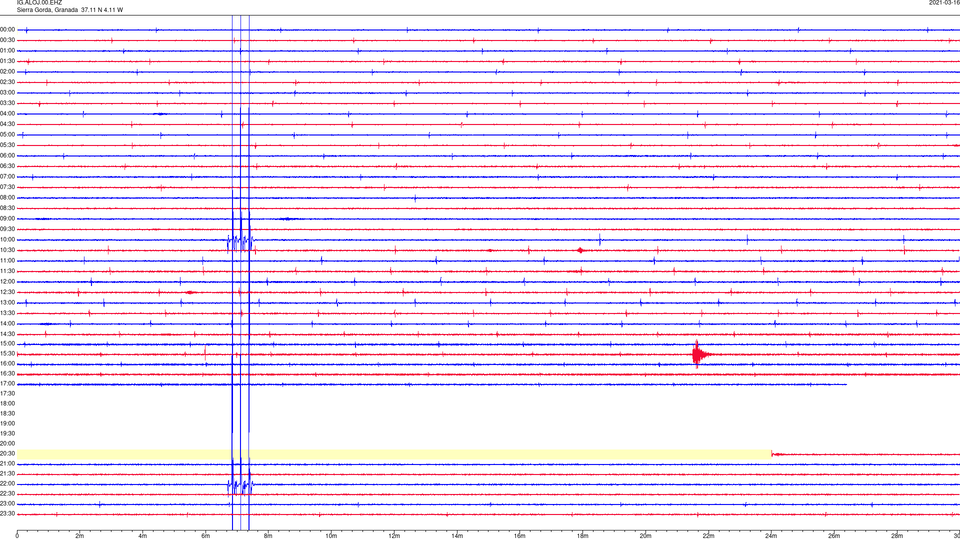Screen dimensions: 960x540
Task: Select the 00:00 trace time label
Action: (7, 29)
